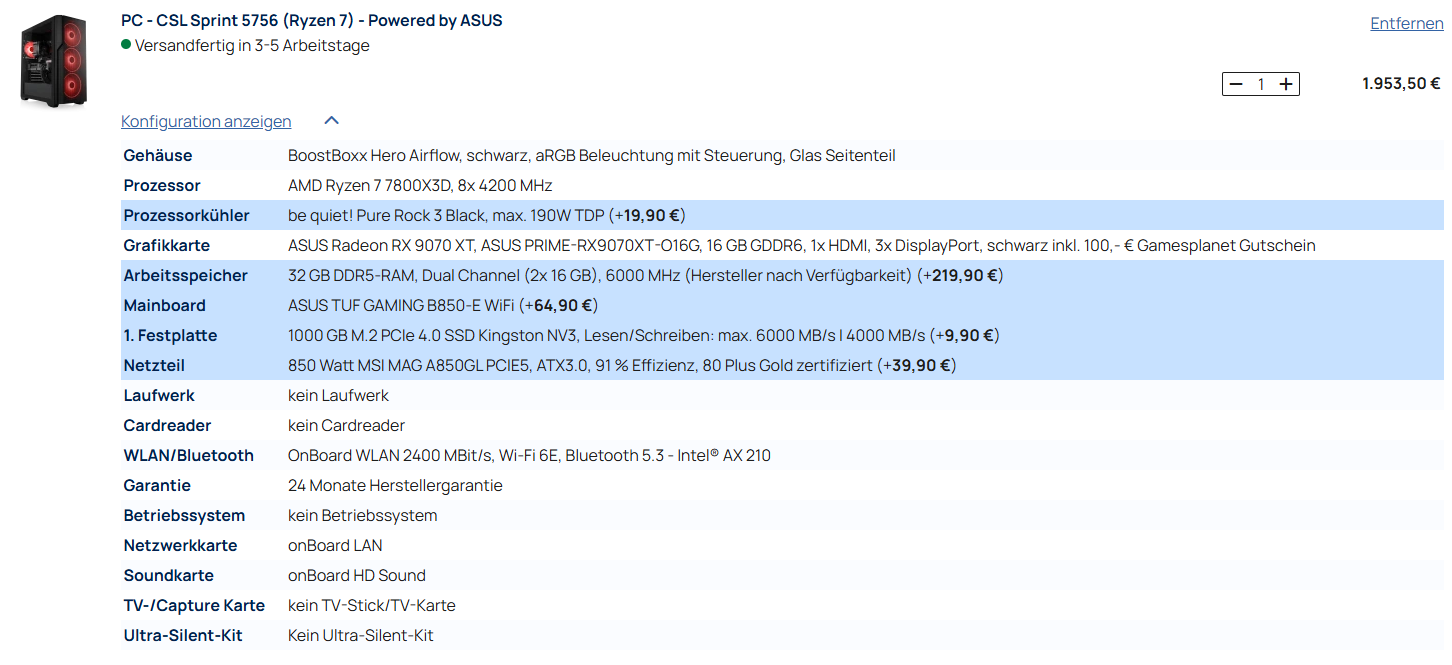1452x665 pixels.
Task: Click the be quiet! Pure Rock 3 value
Action: pos(487,215)
